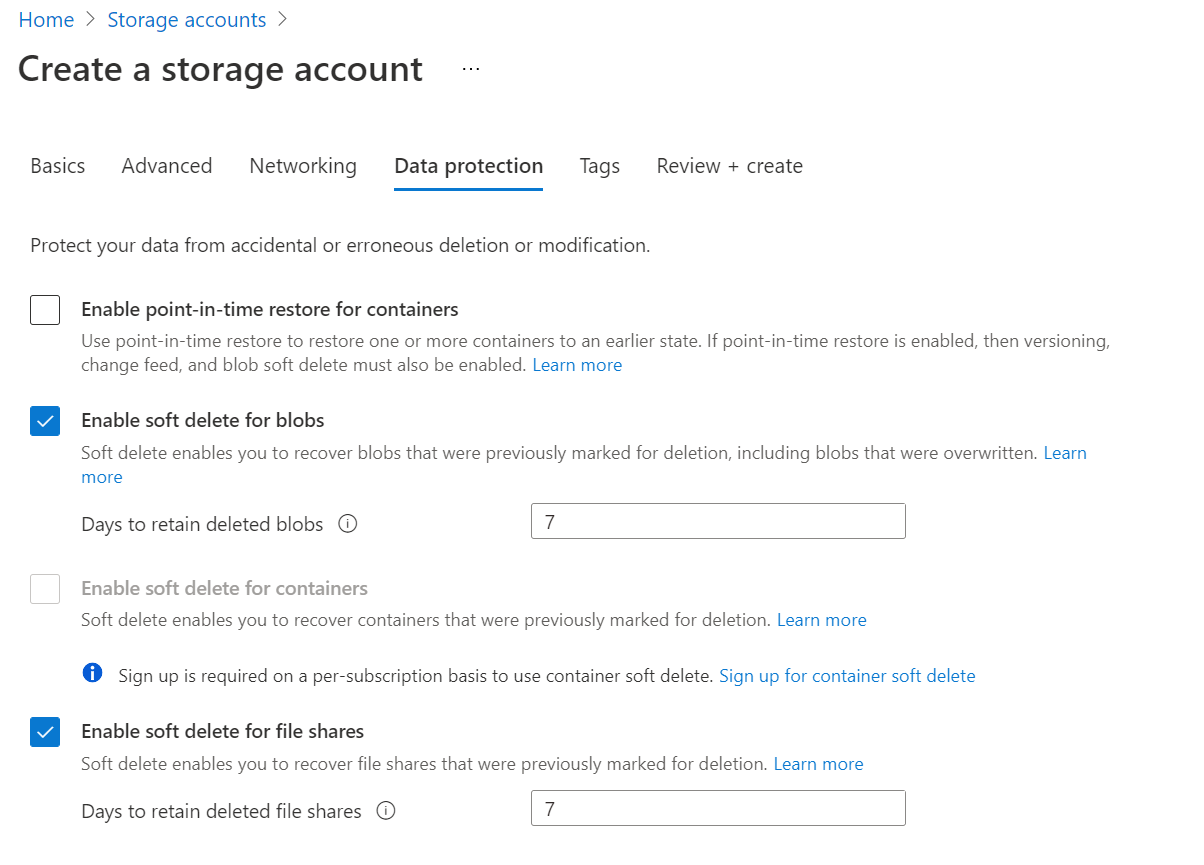Open Learn more for point-in-time restore
The image size is (1204, 865).
click(577, 365)
